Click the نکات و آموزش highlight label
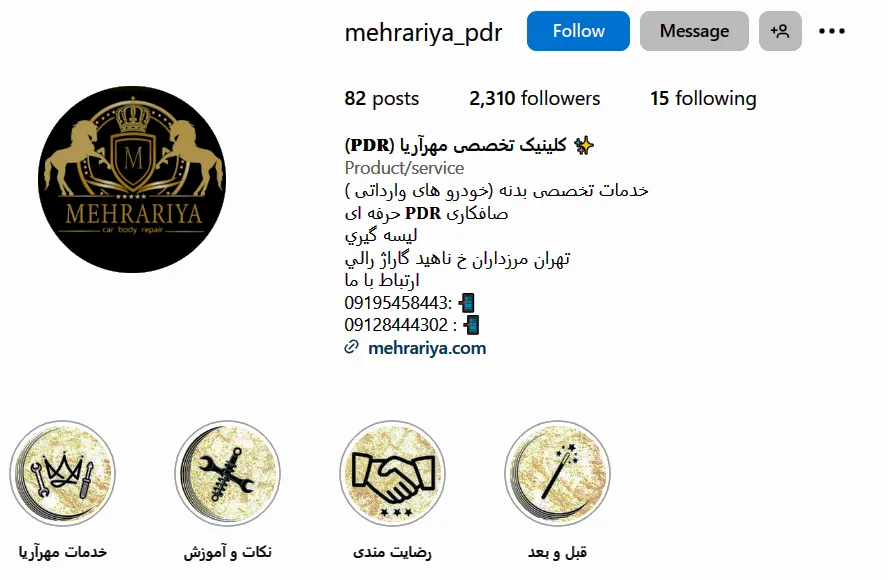 (227, 552)
